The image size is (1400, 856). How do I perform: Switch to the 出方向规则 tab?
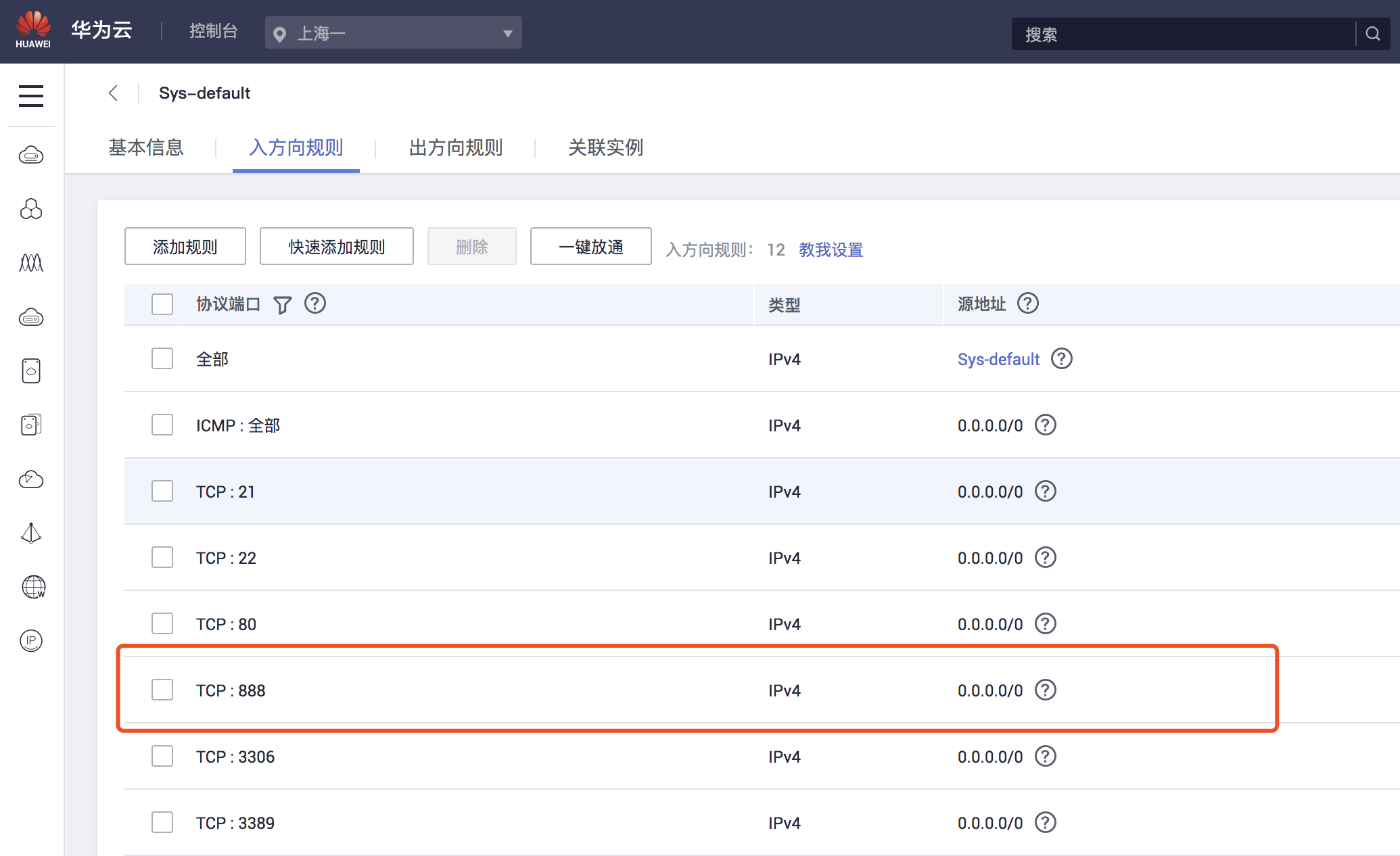click(455, 147)
